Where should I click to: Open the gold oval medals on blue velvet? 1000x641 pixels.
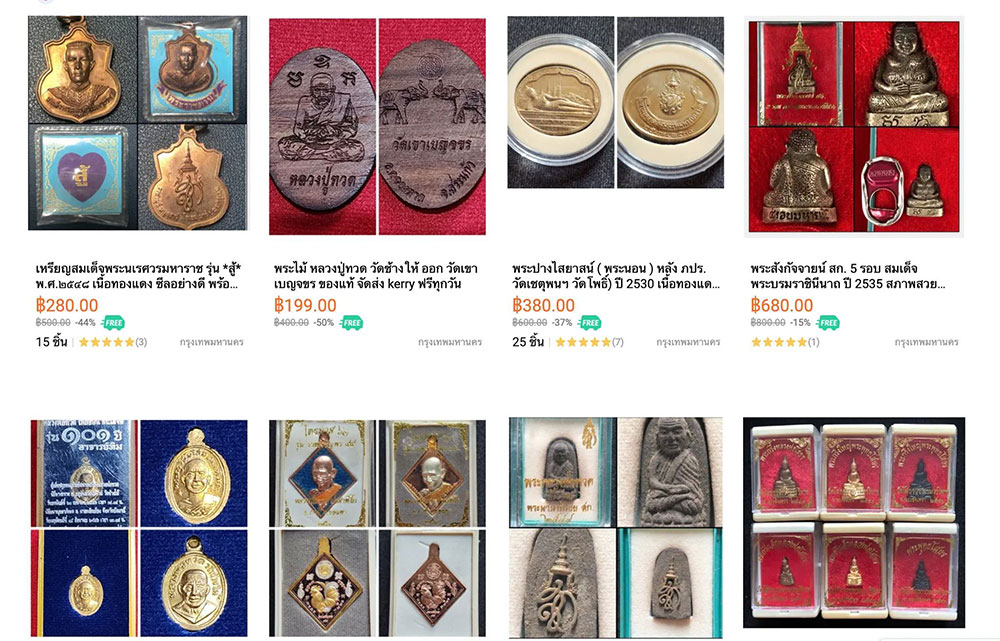139,528
